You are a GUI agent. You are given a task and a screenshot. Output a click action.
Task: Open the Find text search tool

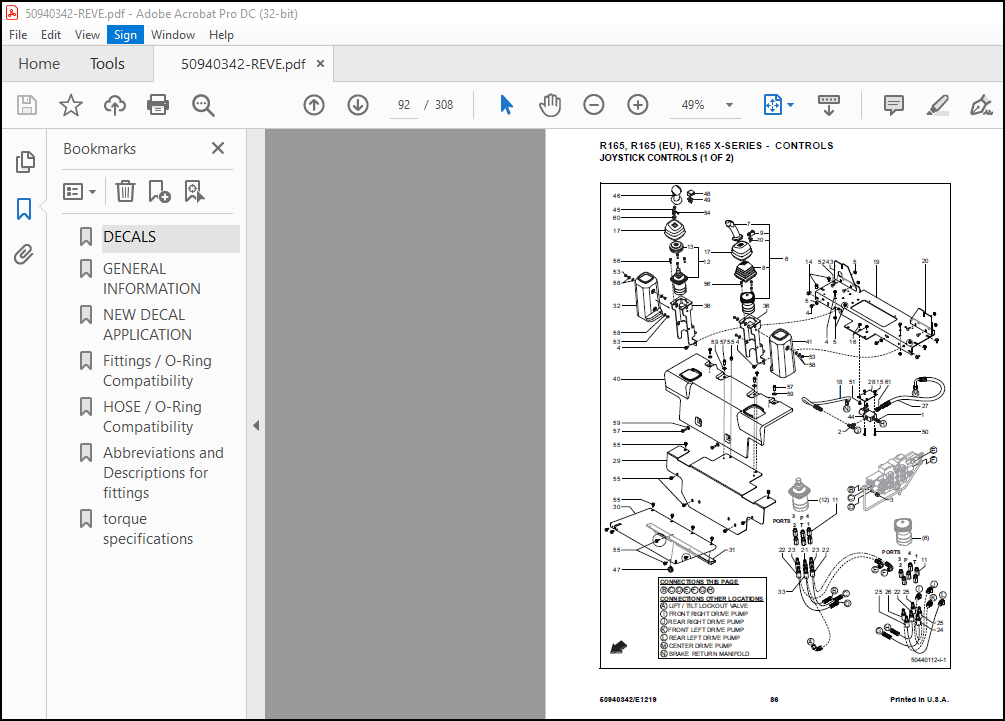(x=203, y=105)
